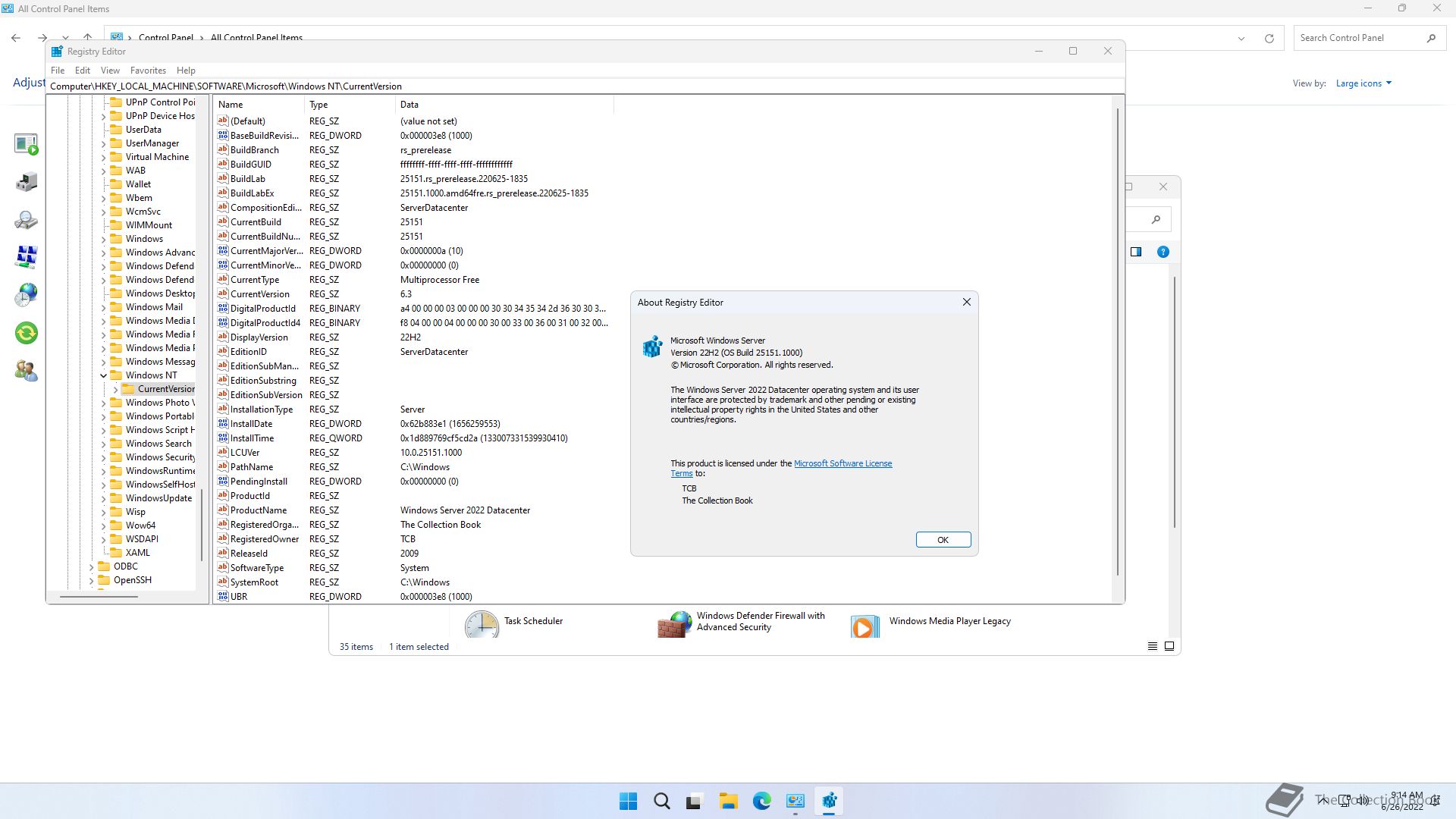Expand the Wbem tree node
1456x819 pixels.
tap(103, 198)
